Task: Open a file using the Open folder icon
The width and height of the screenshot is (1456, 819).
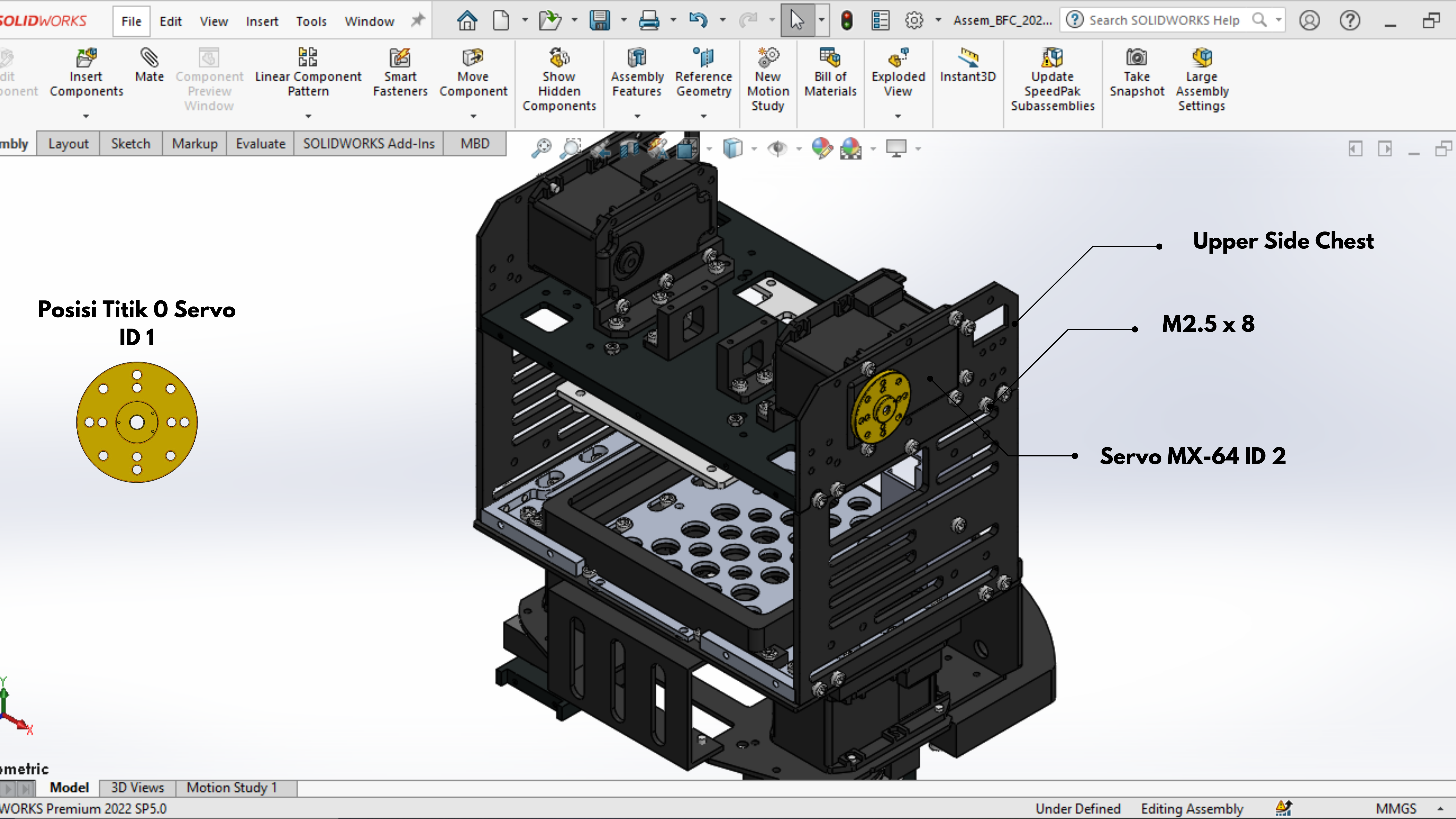Action: [x=549, y=21]
